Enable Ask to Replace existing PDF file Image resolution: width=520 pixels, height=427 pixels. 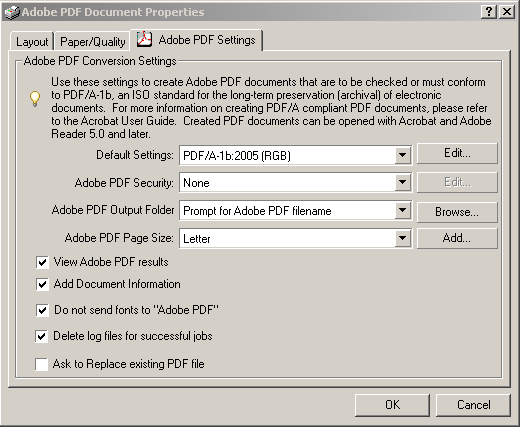[x=41, y=364]
